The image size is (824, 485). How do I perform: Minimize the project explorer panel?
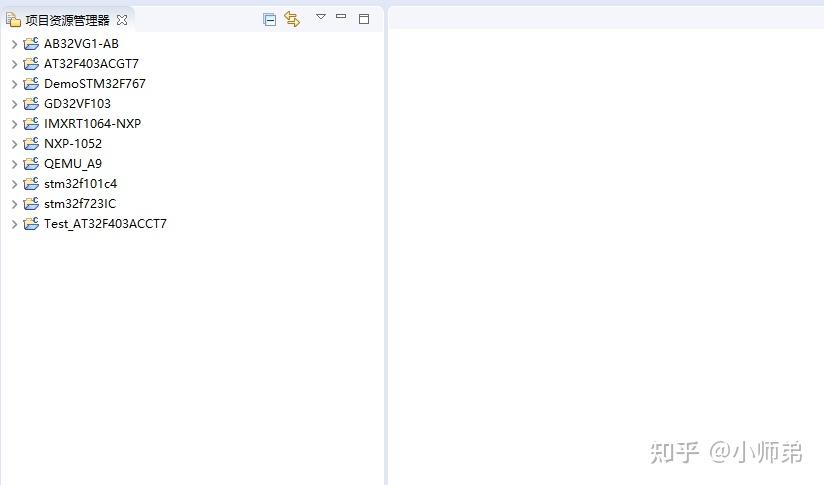pyautogui.click(x=341, y=17)
